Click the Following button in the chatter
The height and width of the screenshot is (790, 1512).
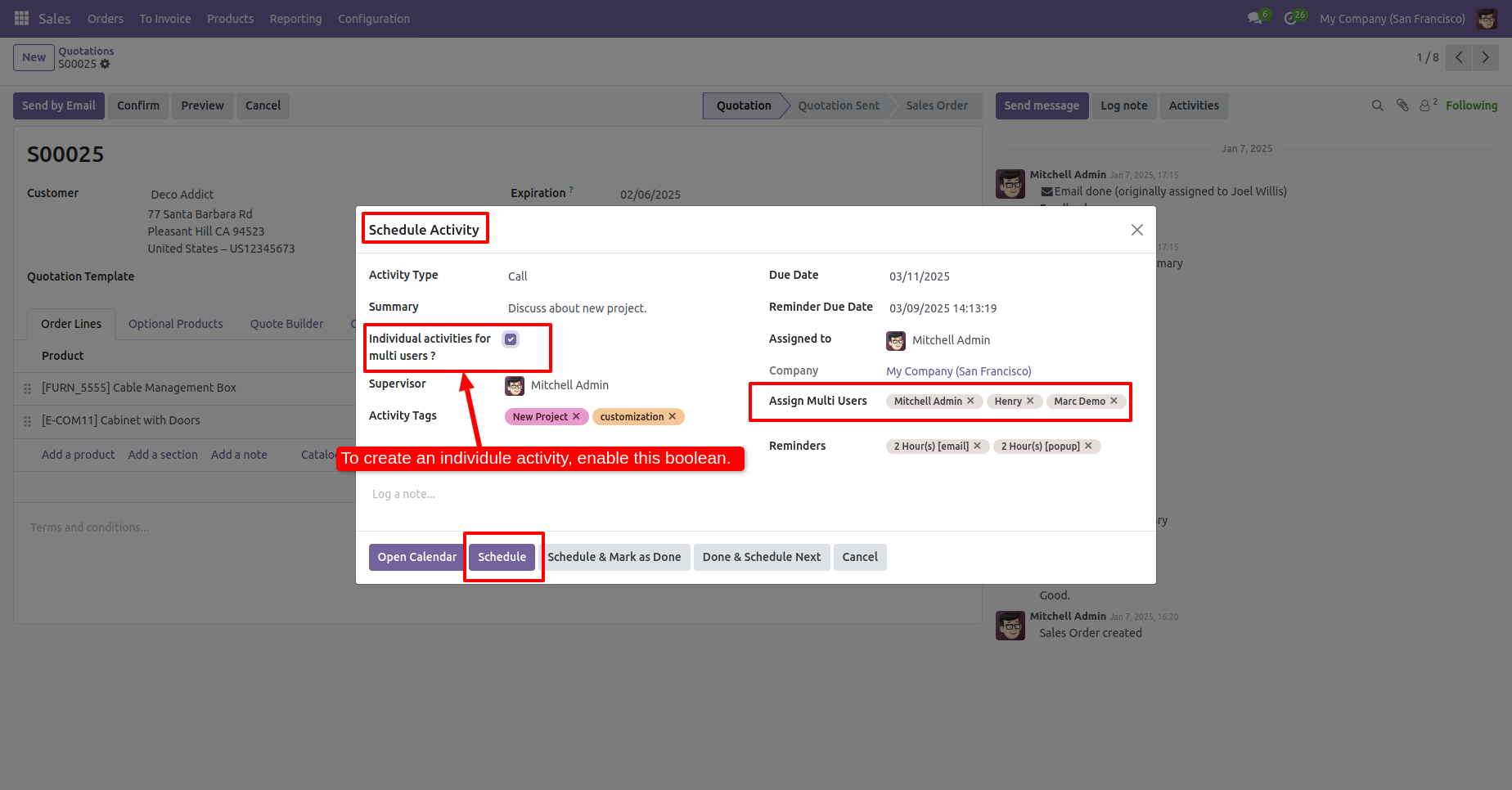point(1471,105)
